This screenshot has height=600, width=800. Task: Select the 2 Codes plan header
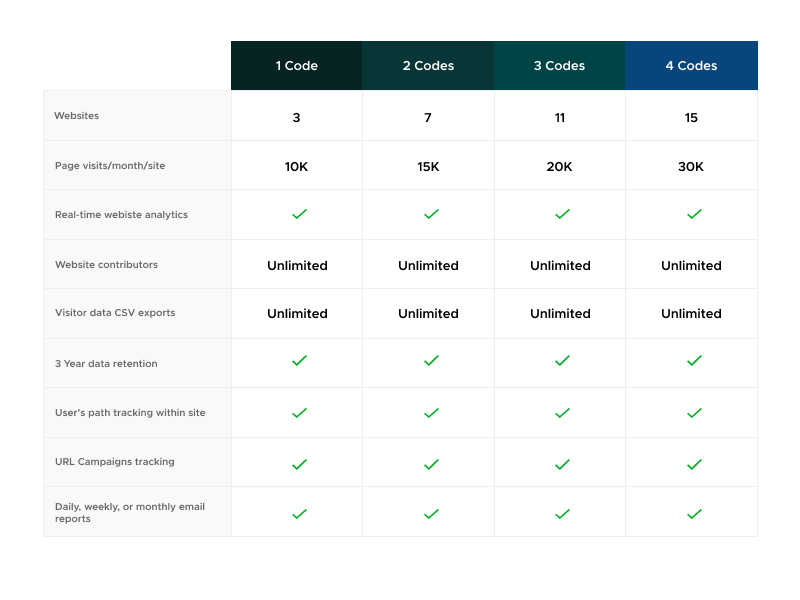click(x=428, y=66)
